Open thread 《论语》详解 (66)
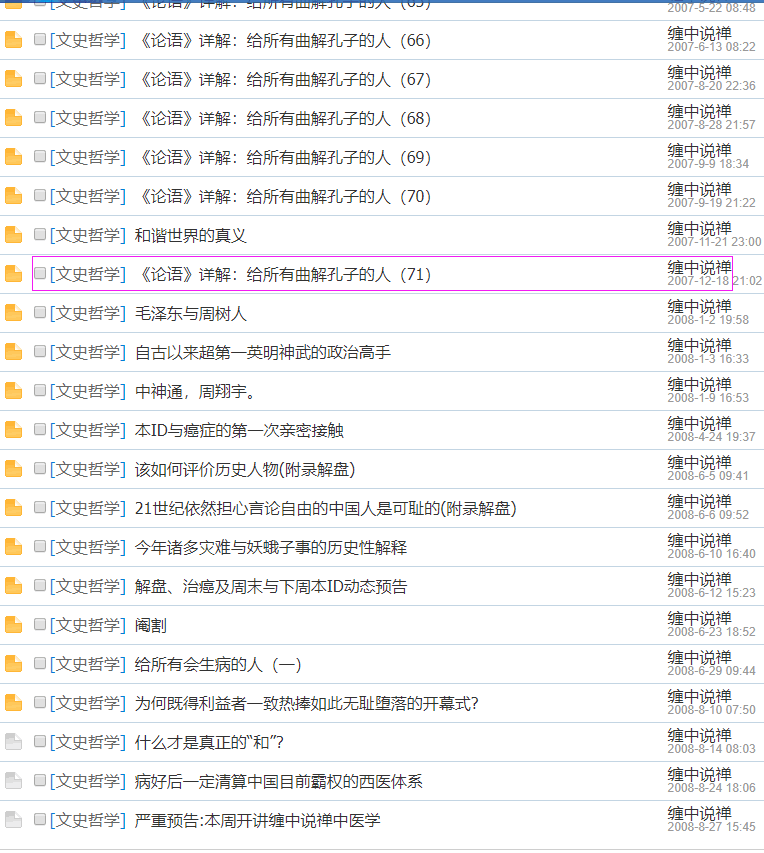The height and width of the screenshot is (853, 764). (x=283, y=41)
